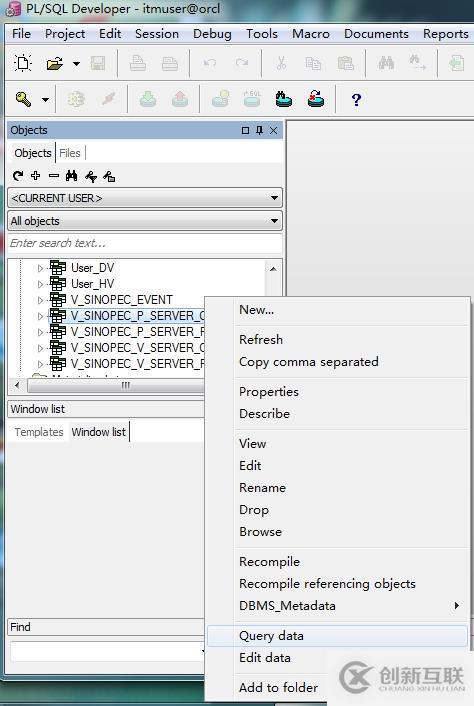Click the Enter search text field
This screenshot has width=474, height=706.
pyautogui.click(x=145, y=244)
